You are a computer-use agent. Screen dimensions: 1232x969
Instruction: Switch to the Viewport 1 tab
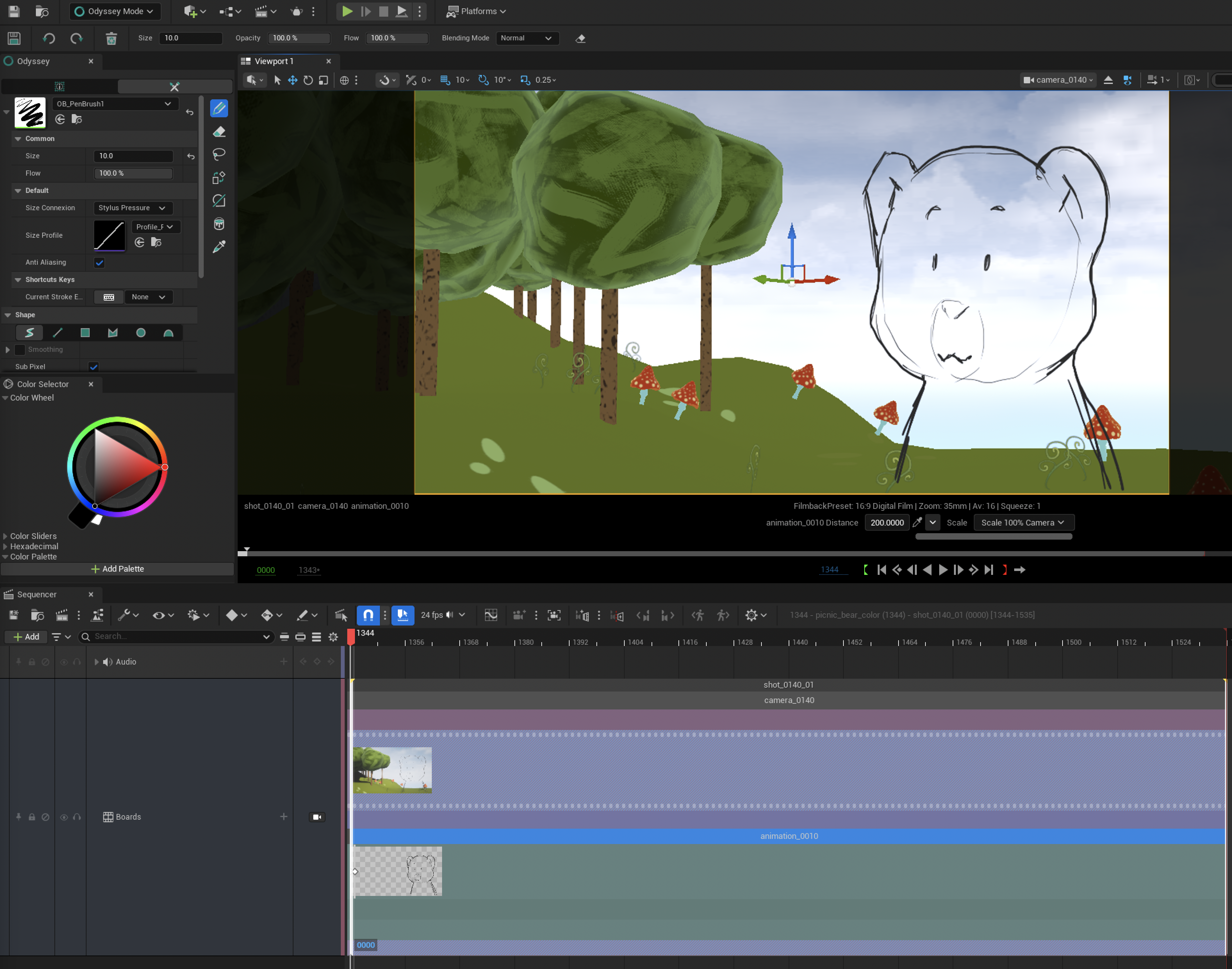coord(274,61)
